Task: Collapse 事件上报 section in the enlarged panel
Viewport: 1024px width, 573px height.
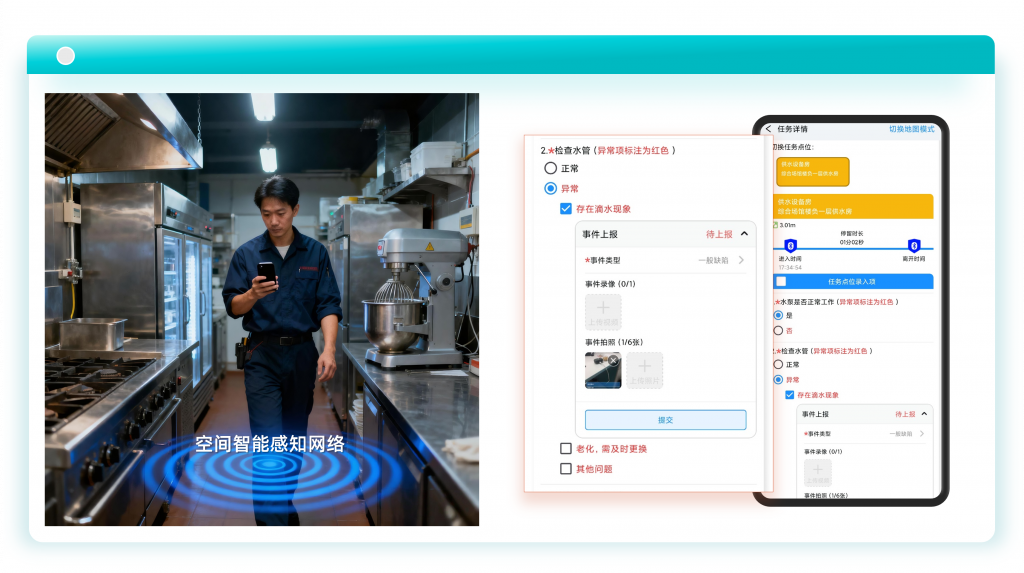Action: click(745, 234)
